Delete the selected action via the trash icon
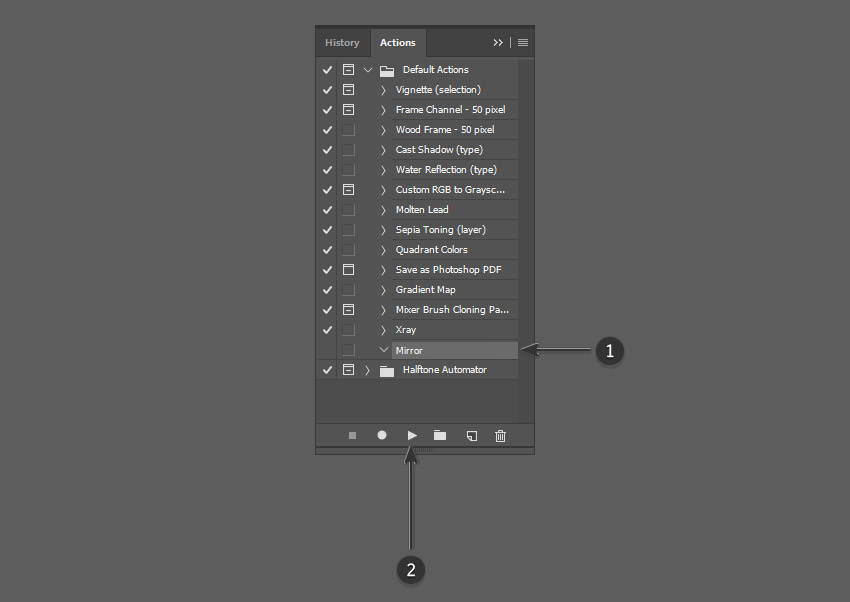850x602 pixels. 500,435
